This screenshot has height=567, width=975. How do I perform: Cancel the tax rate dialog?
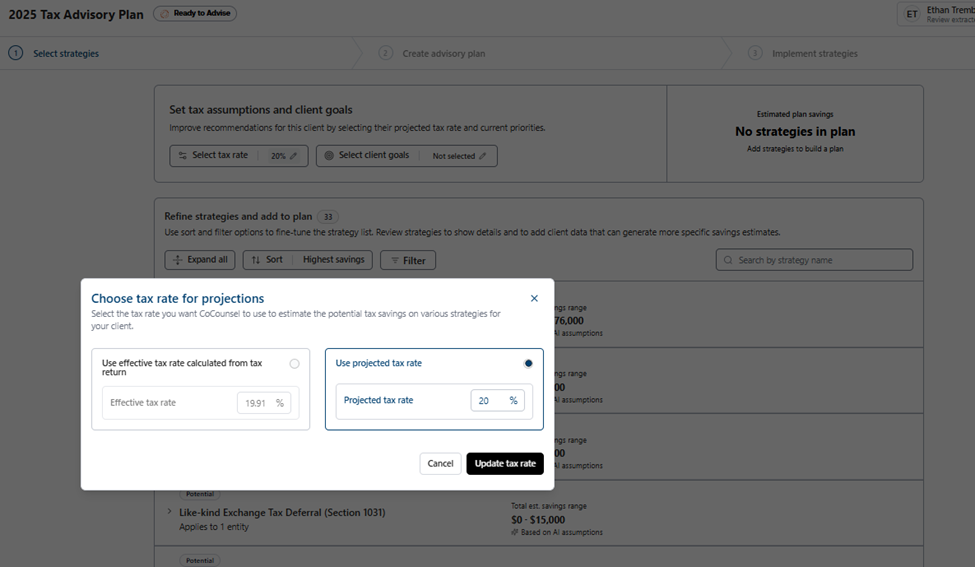pyautogui.click(x=440, y=463)
